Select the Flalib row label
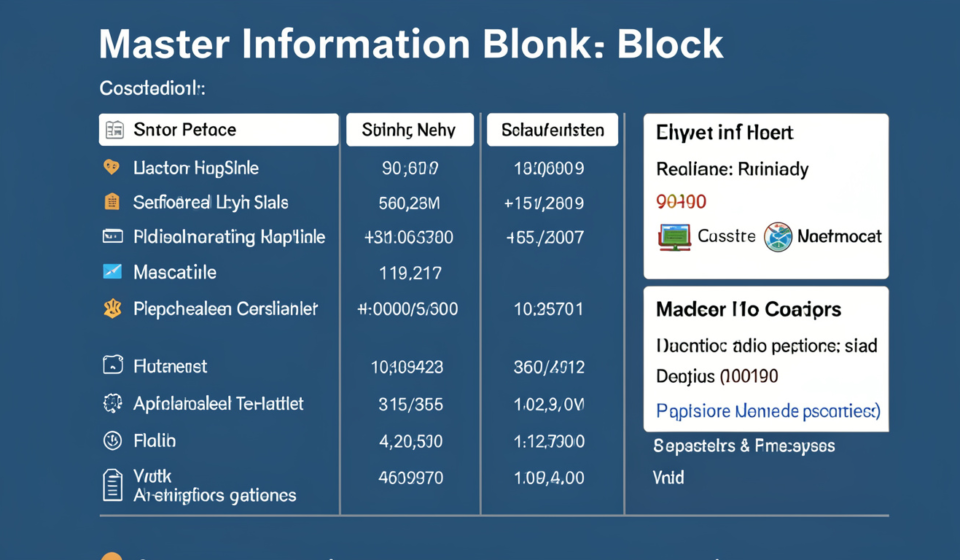 (154, 441)
